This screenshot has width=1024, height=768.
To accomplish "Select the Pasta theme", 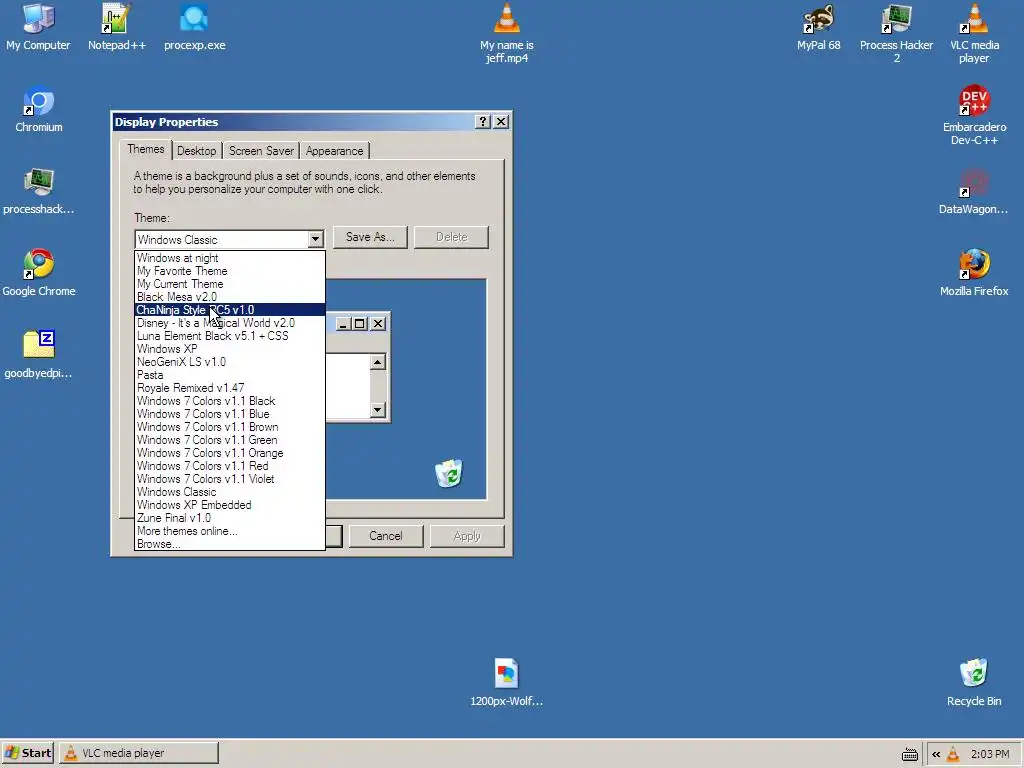I will tap(230, 375).
